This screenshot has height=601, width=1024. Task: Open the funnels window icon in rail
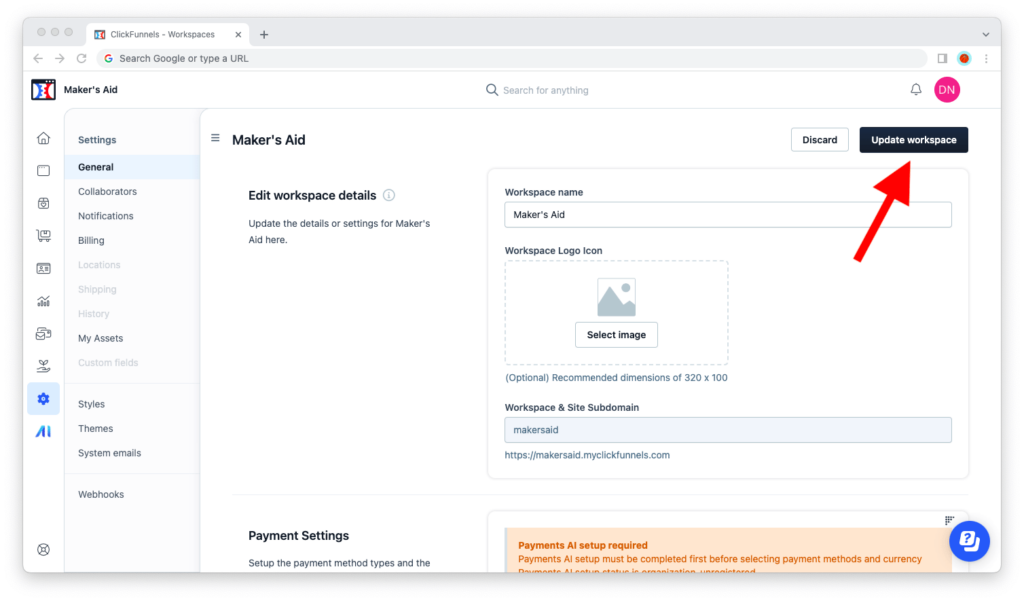point(44,171)
